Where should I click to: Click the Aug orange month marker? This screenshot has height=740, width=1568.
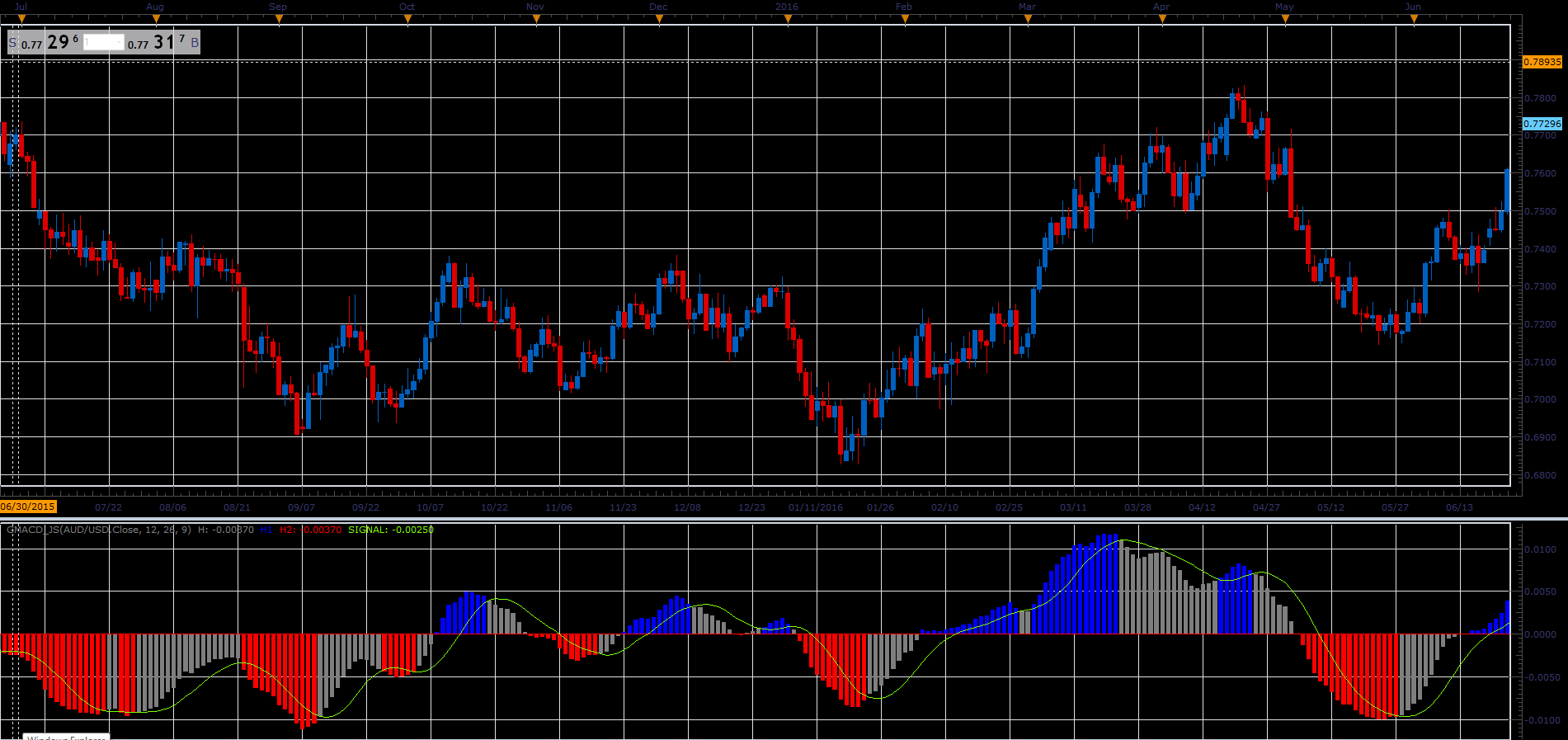tap(157, 17)
